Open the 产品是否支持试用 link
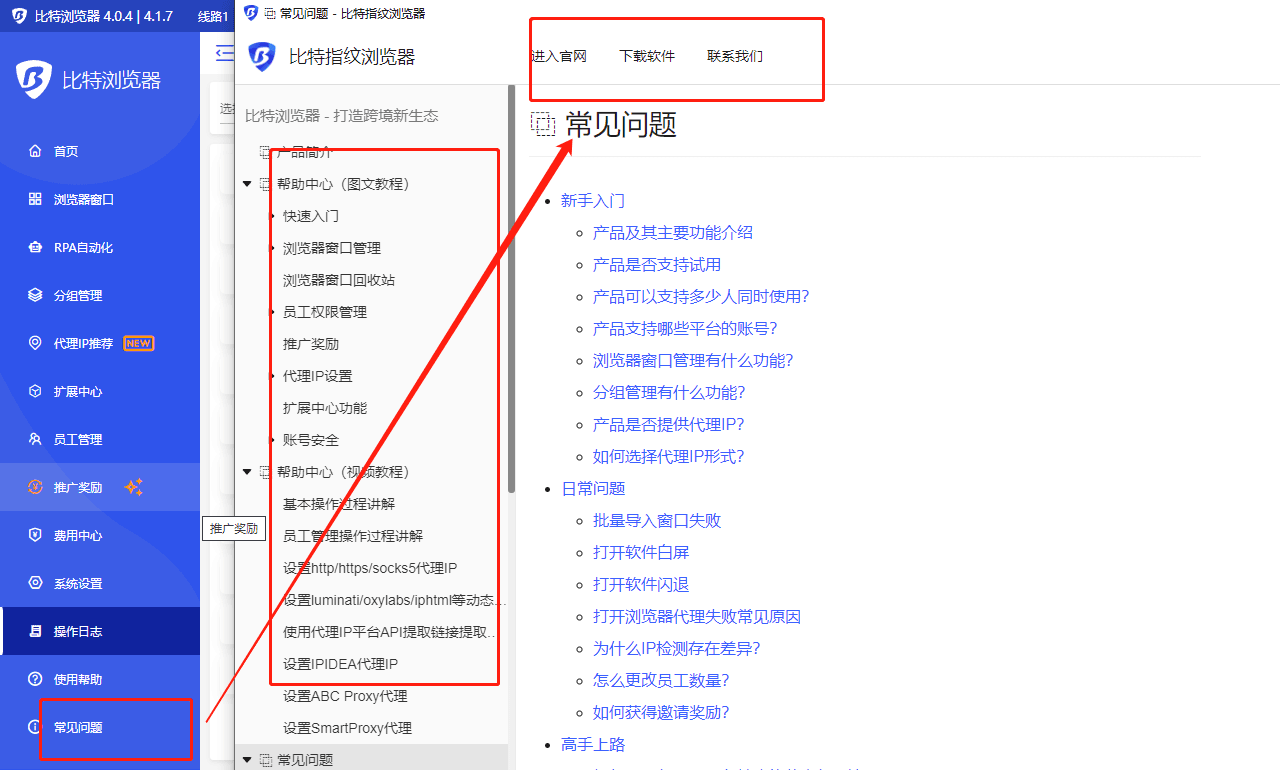The width and height of the screenshot is (1280, 770). 656,265
